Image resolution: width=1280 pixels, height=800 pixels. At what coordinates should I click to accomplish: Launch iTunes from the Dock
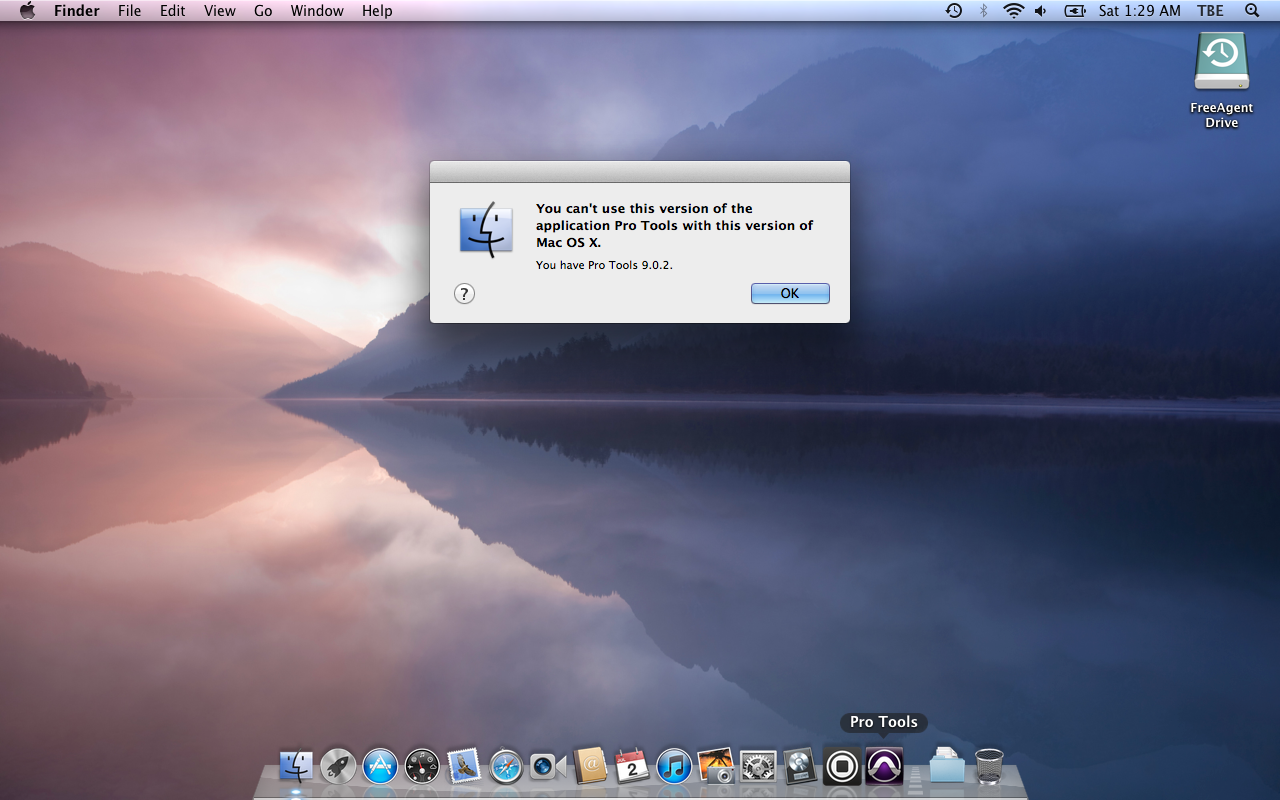tap(674, 767)
